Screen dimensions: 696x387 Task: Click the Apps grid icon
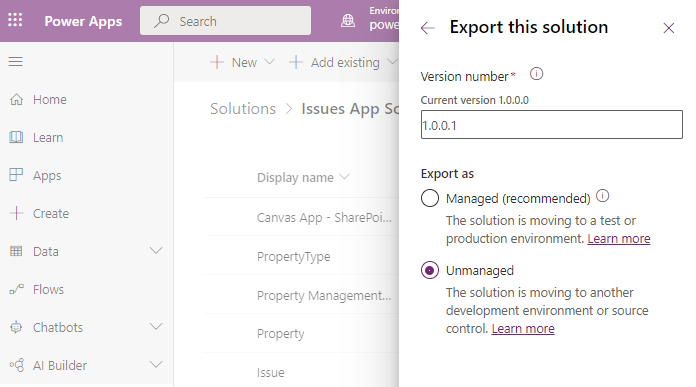point(16,175)
